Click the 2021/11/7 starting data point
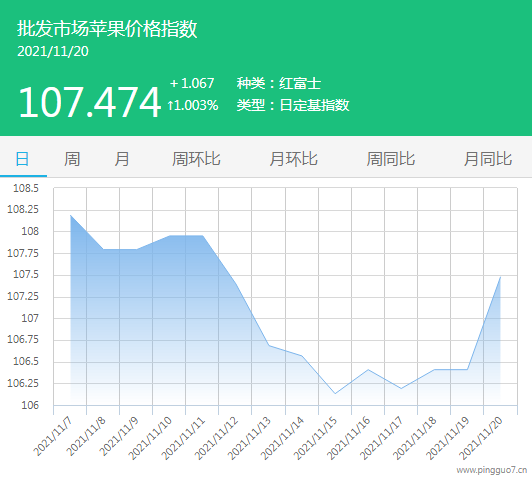The height and width of the screenshot is (480, 532). (70, 215)
